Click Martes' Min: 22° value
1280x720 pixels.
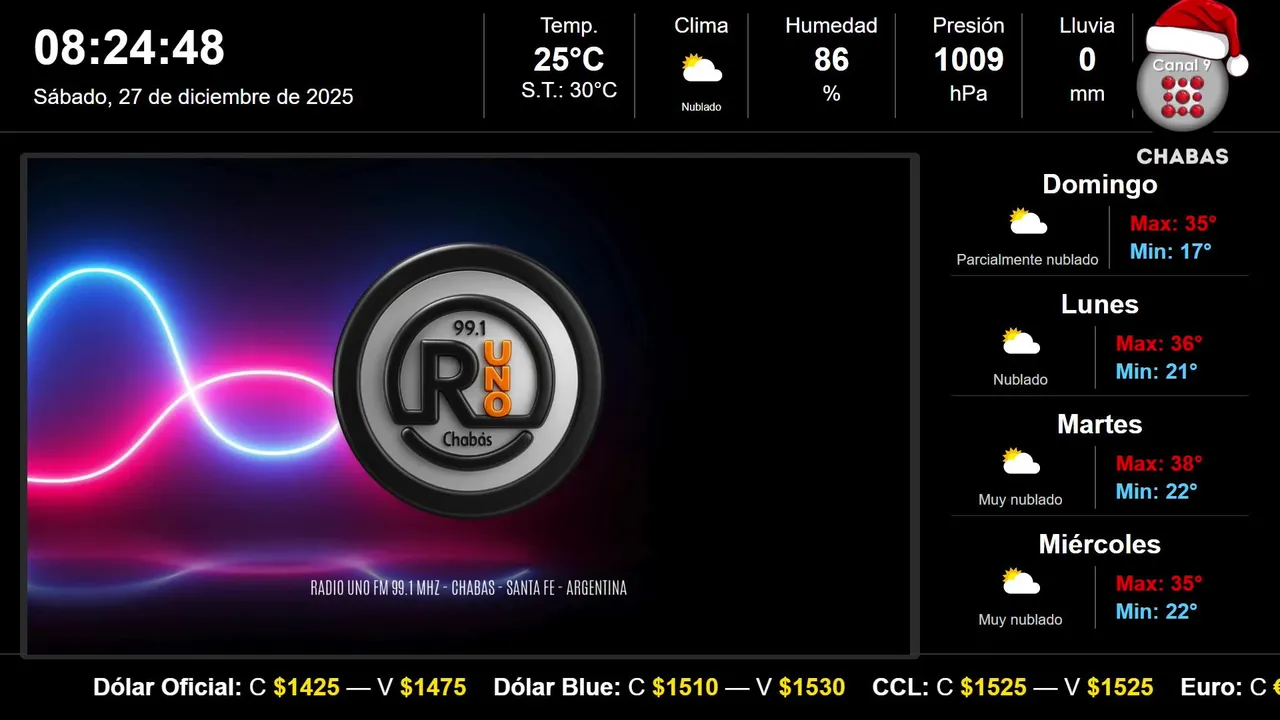pyautogui.click(x=1156, y=491)
